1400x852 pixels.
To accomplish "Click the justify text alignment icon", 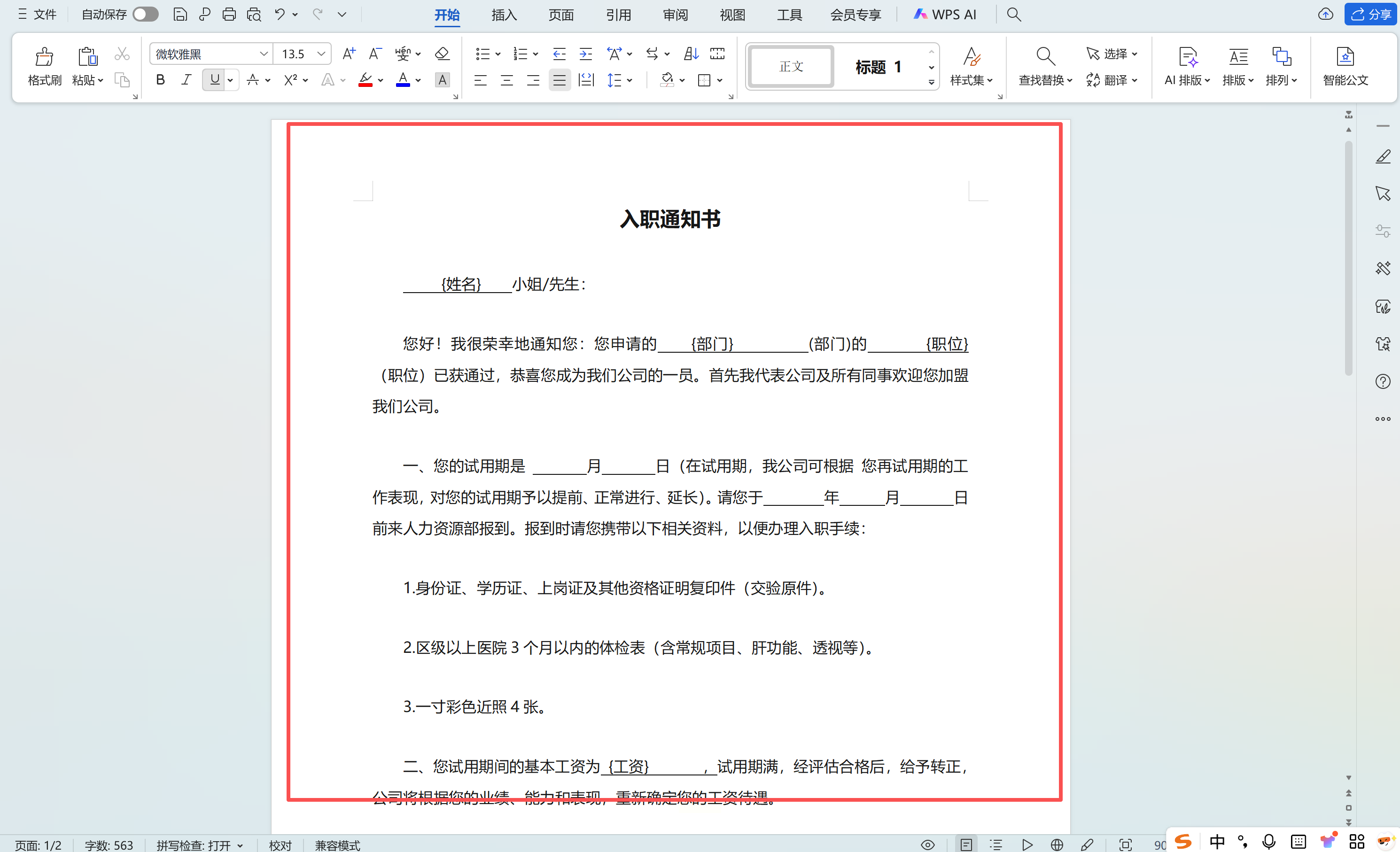I will tap(559, 81).
